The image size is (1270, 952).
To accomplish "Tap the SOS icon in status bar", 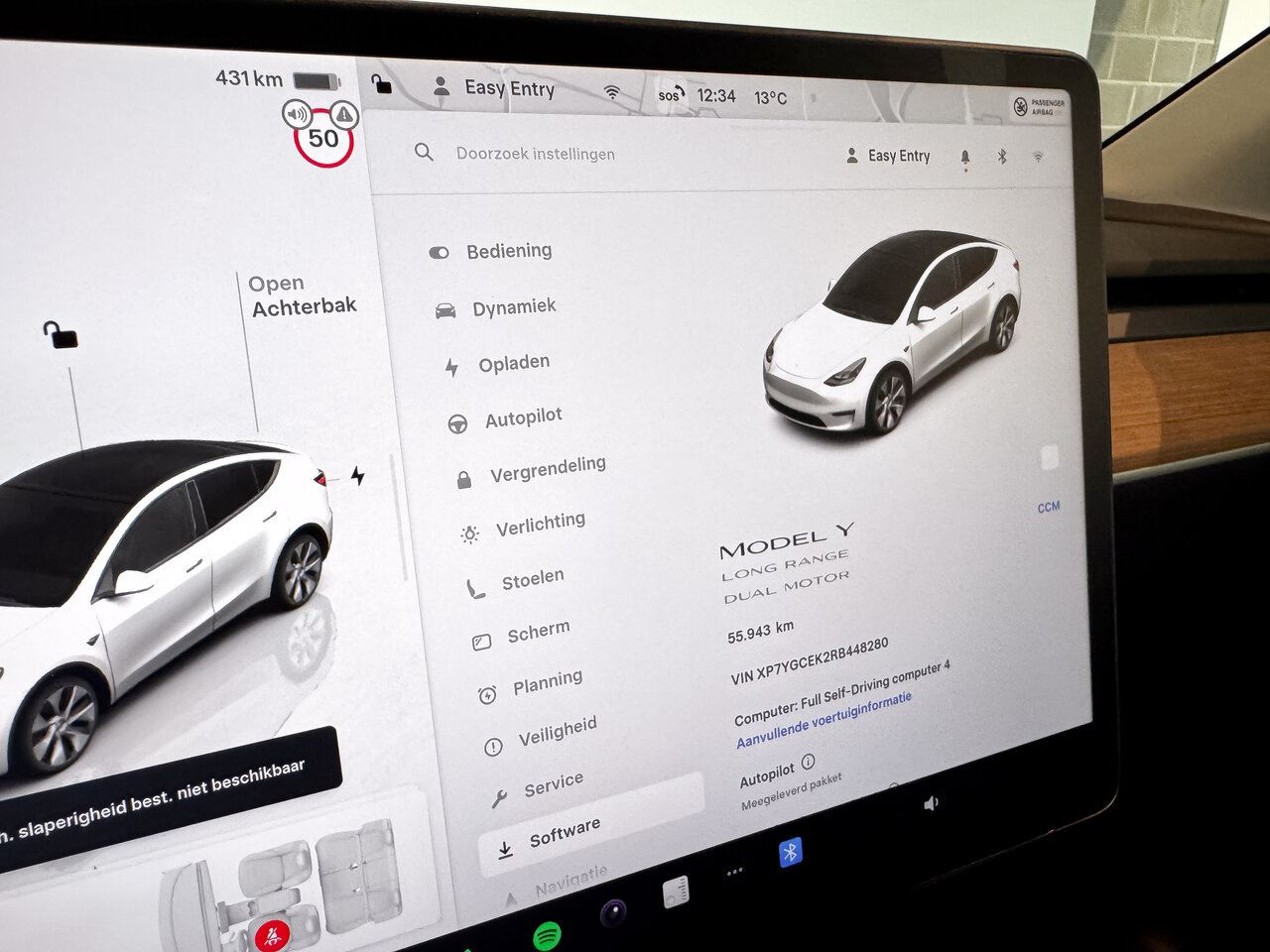I will tap(671, 95).
